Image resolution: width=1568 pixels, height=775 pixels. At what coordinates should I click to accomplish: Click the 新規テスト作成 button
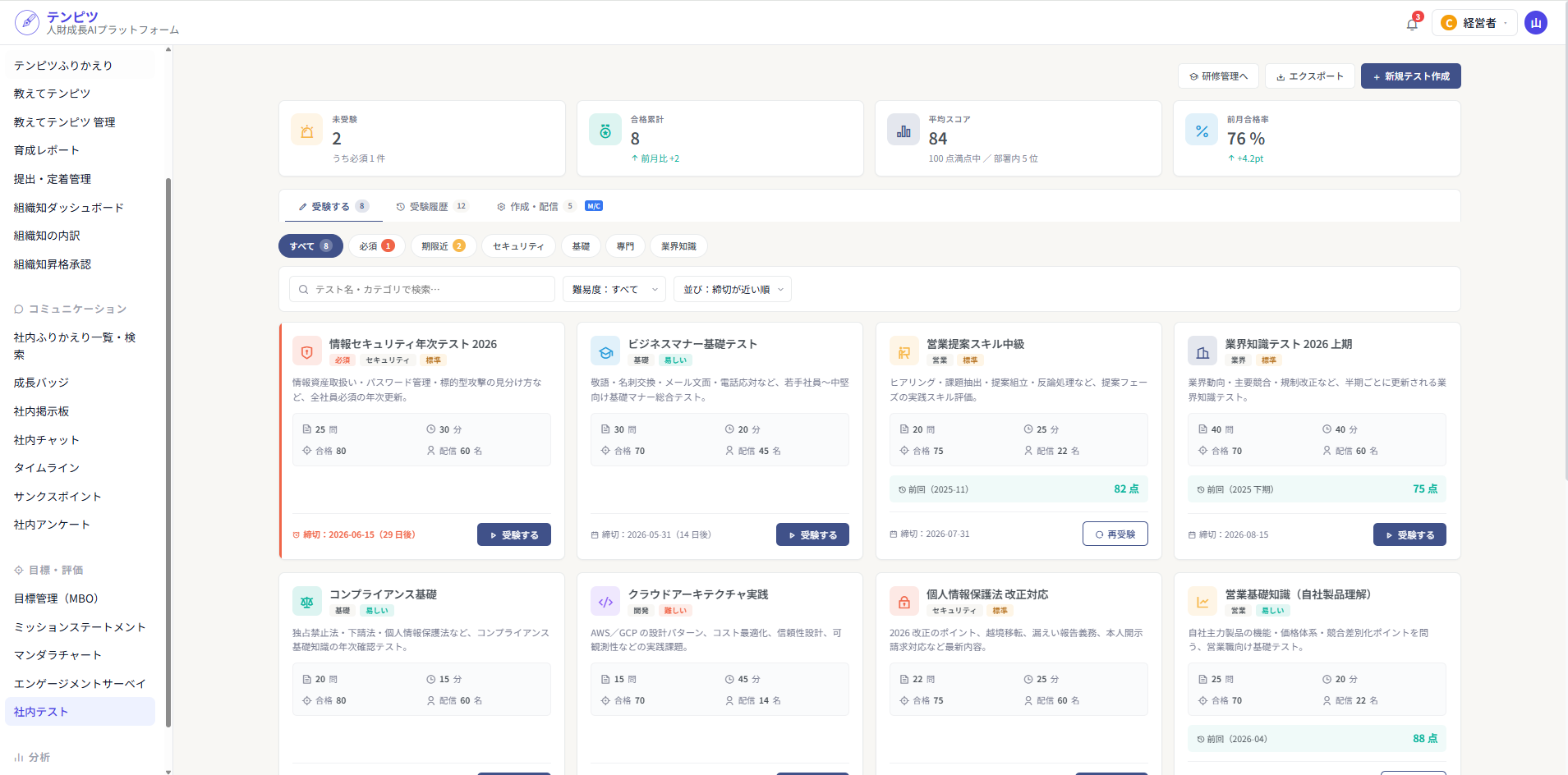[1410, 76]
